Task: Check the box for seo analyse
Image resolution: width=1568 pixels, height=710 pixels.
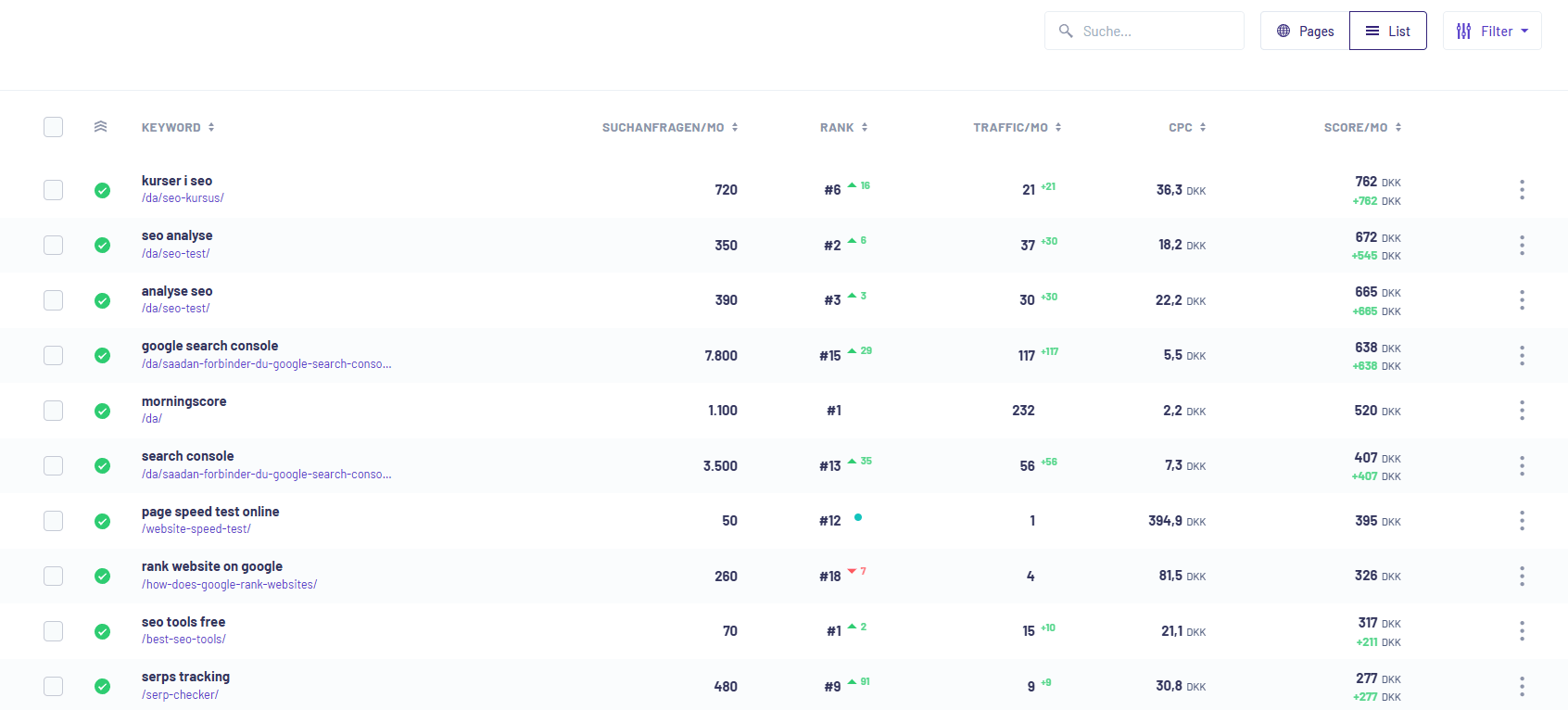Action: [x=54, y=245]
